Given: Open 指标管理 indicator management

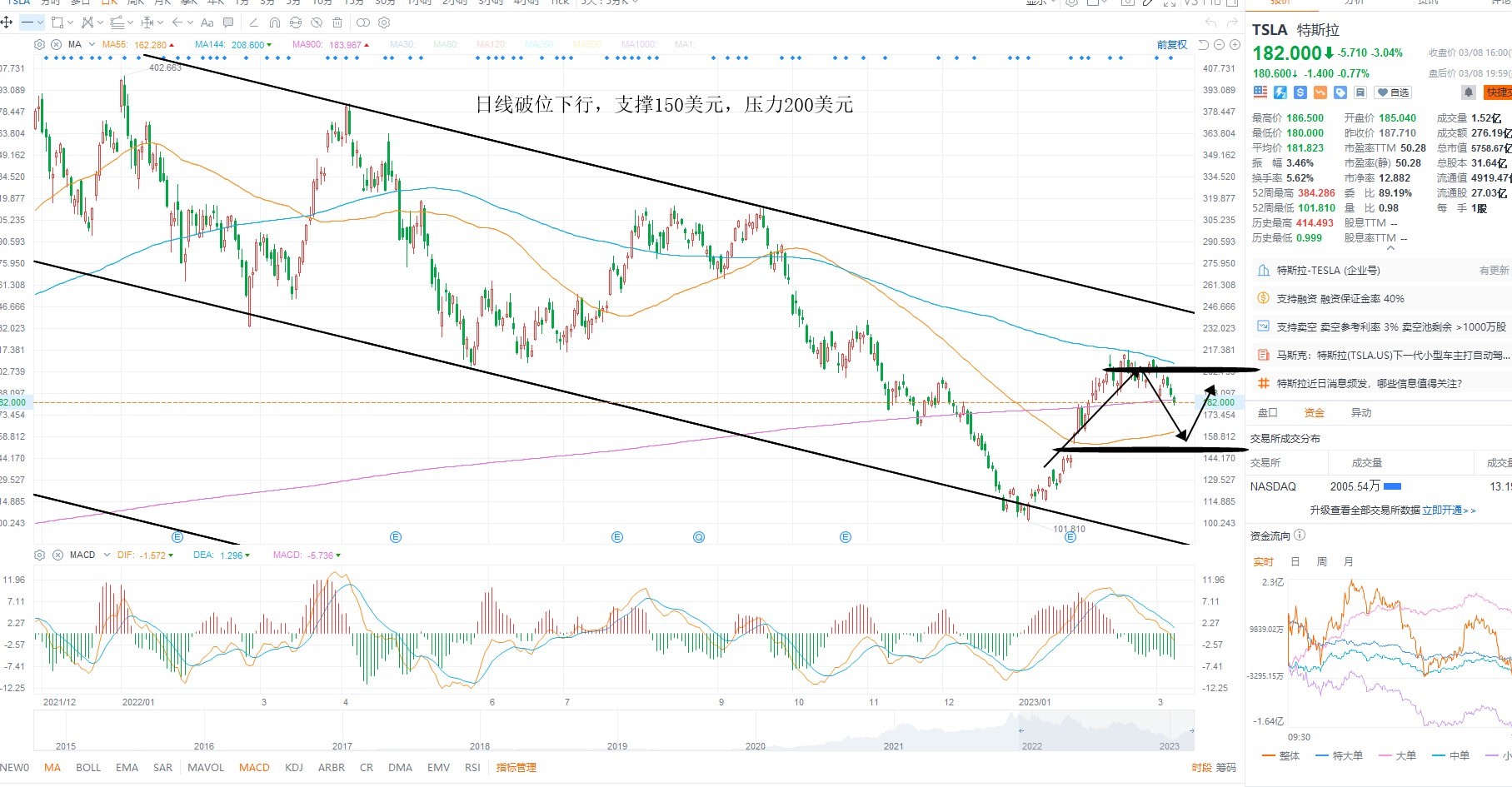Looking at the screenshot, I should (516, 768).
